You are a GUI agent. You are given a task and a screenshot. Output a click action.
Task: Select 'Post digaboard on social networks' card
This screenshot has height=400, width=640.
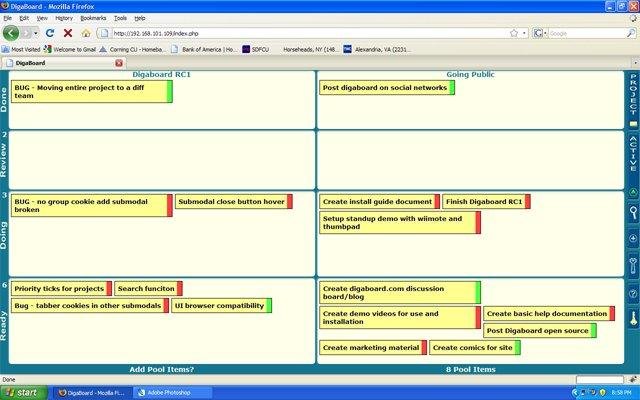(x=387, y=88)
